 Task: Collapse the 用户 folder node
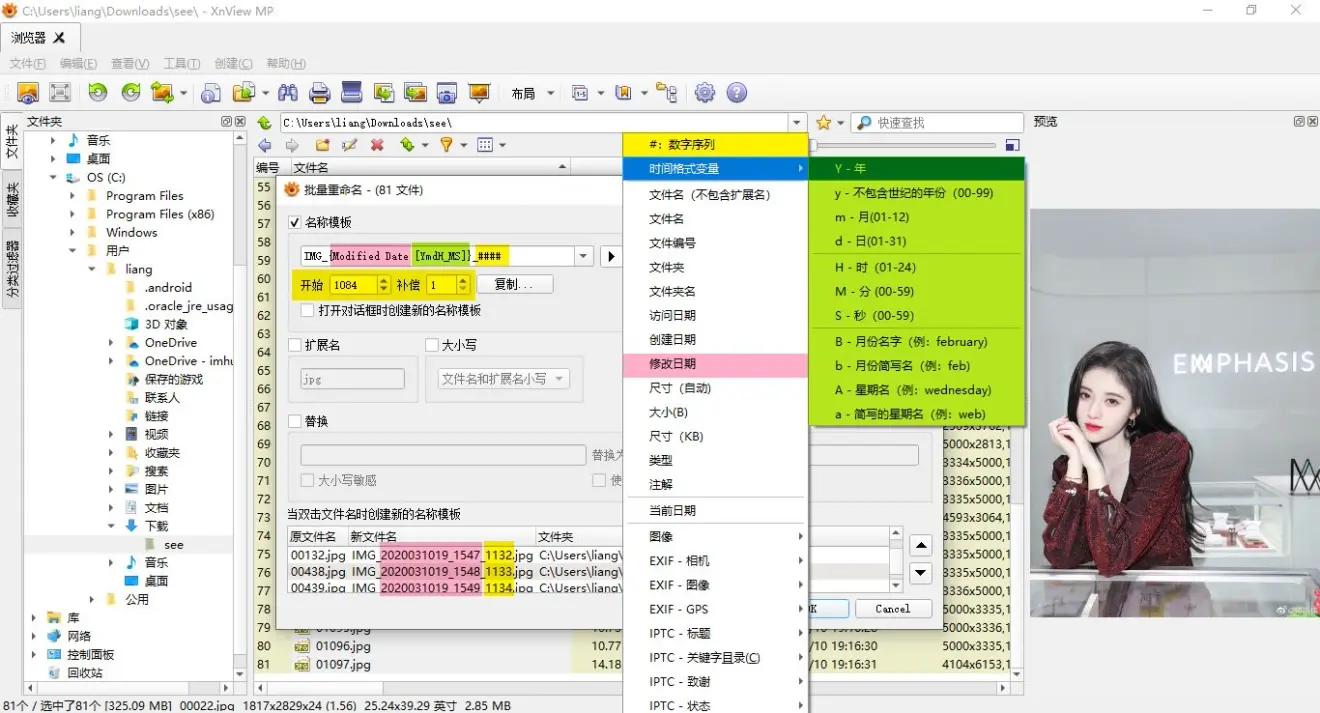point(72,251)
